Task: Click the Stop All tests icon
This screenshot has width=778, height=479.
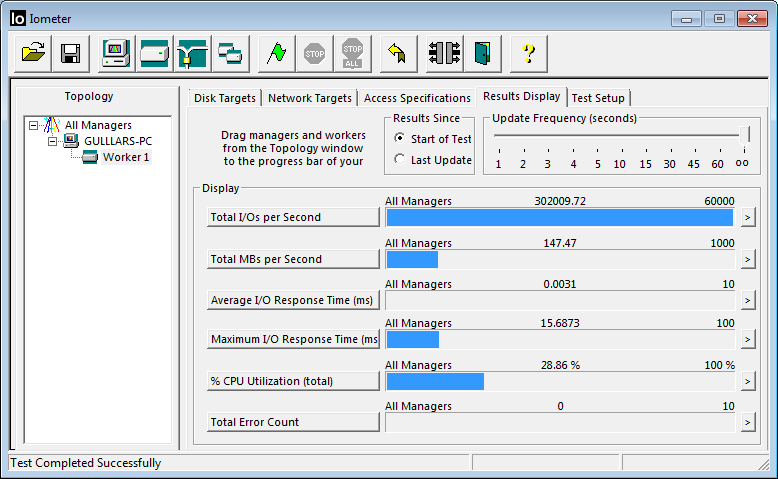Action: pyautogui.click(x=352, y=54)
